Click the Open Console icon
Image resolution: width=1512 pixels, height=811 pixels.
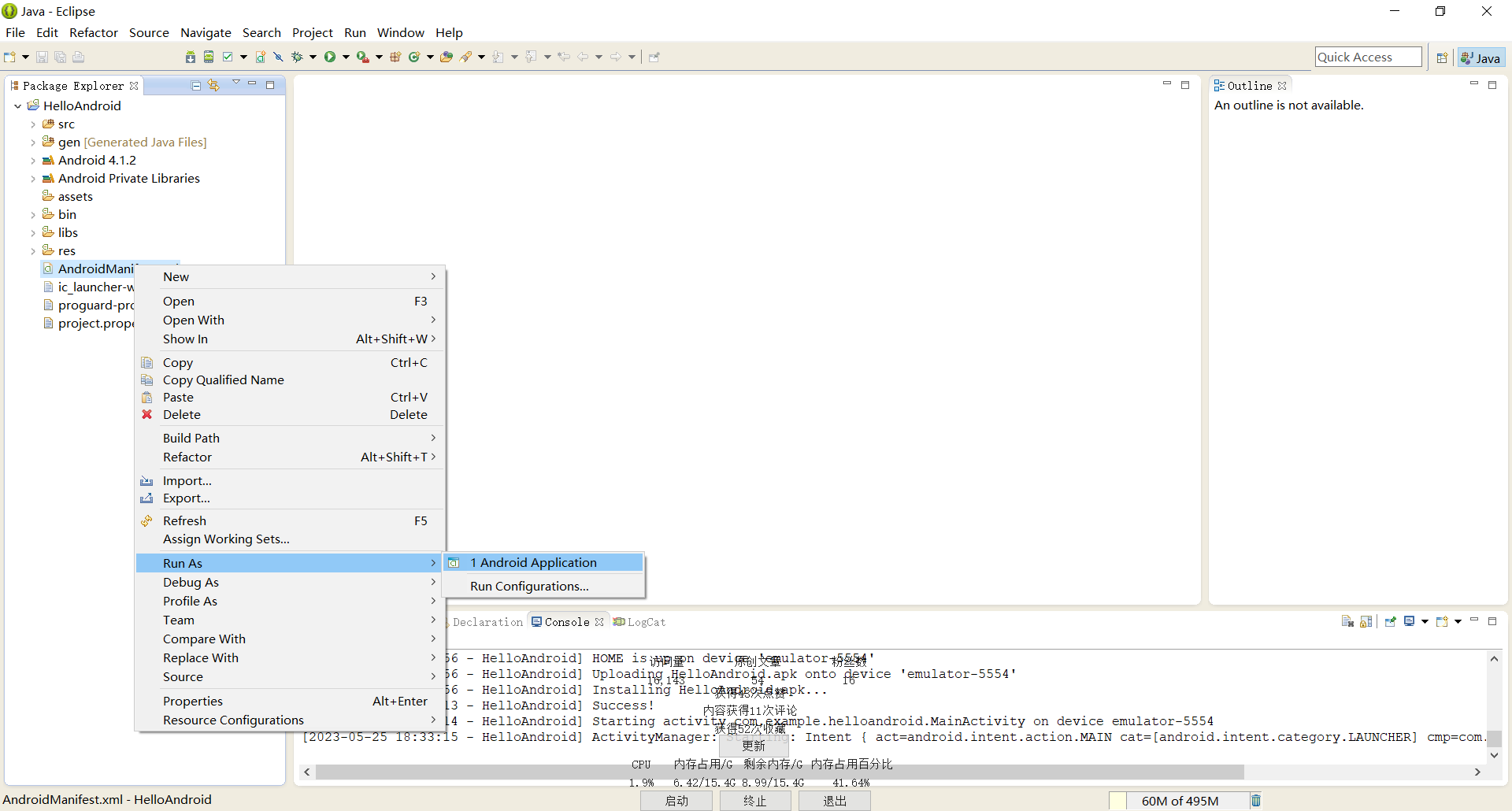tap(1443, 621)
